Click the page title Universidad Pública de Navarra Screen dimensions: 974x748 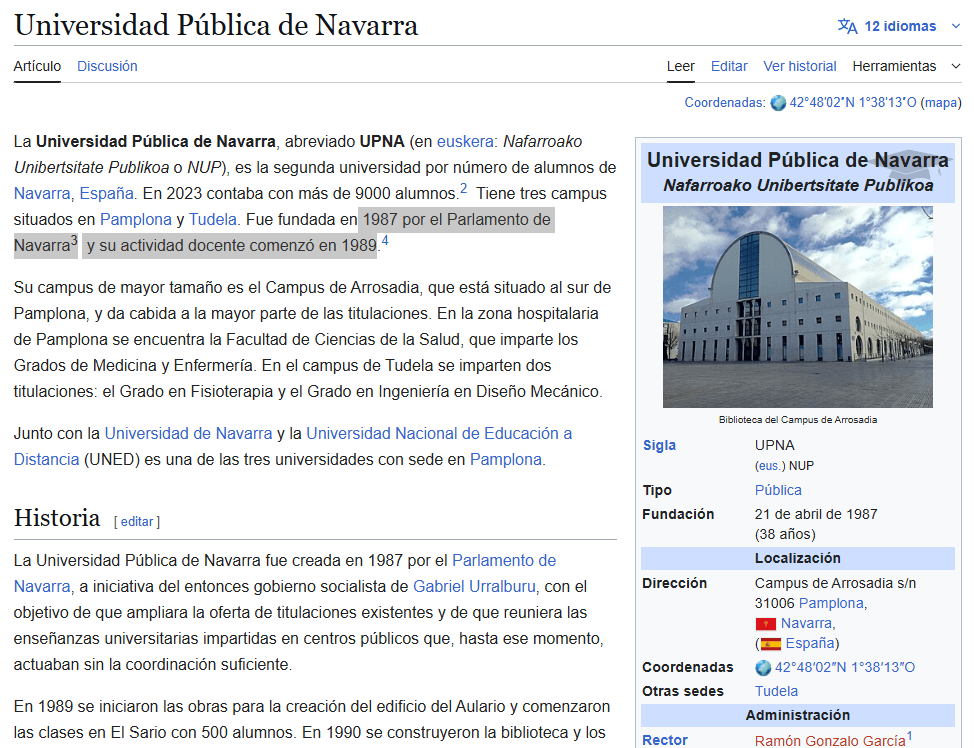(x=216, y=25)
